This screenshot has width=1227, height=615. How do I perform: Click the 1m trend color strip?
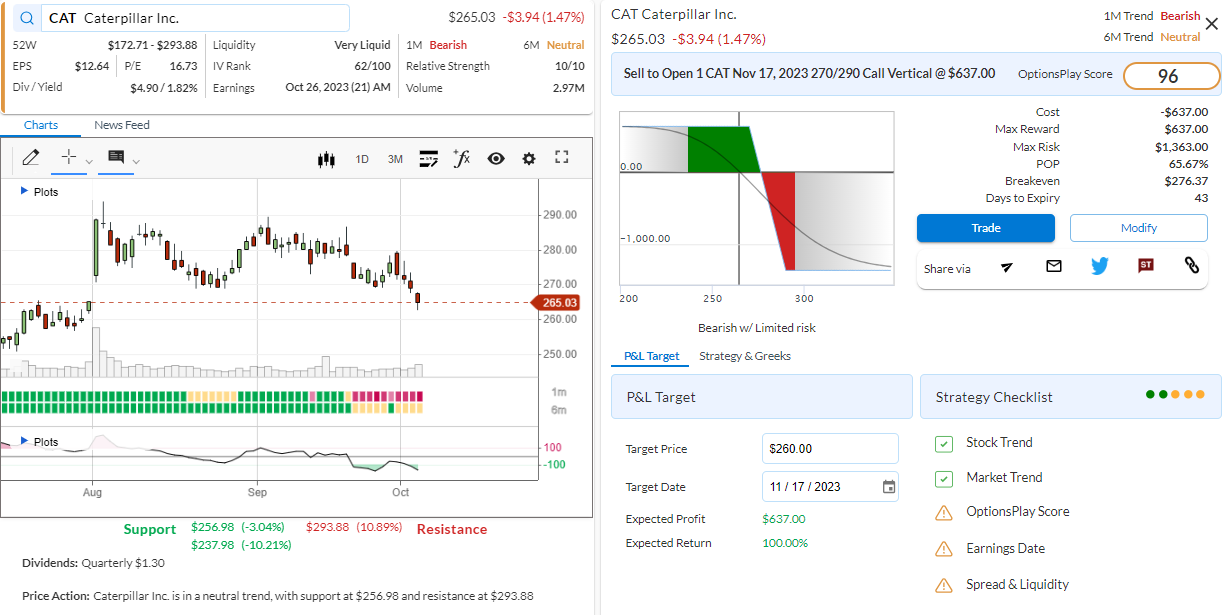(x=212, y=397)
